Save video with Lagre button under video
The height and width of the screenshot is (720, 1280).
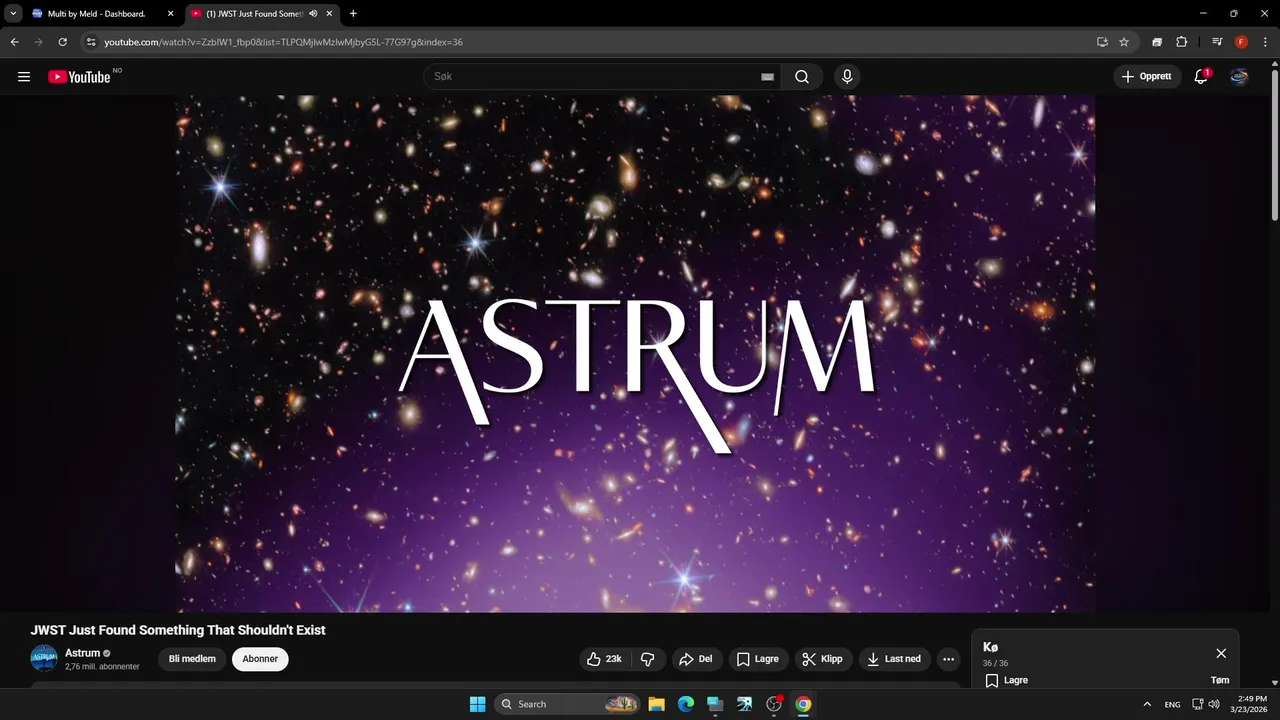click(x=757, y=659)
